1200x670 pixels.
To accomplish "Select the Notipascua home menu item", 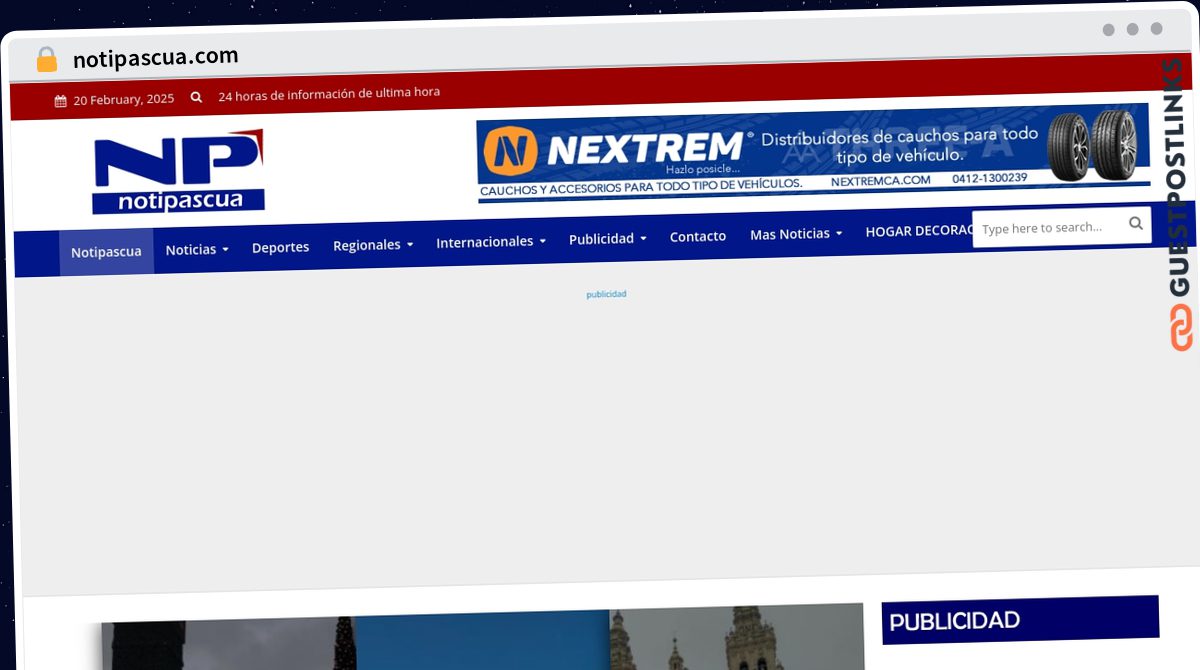I will pyautogui.click(x=106, y=251).
